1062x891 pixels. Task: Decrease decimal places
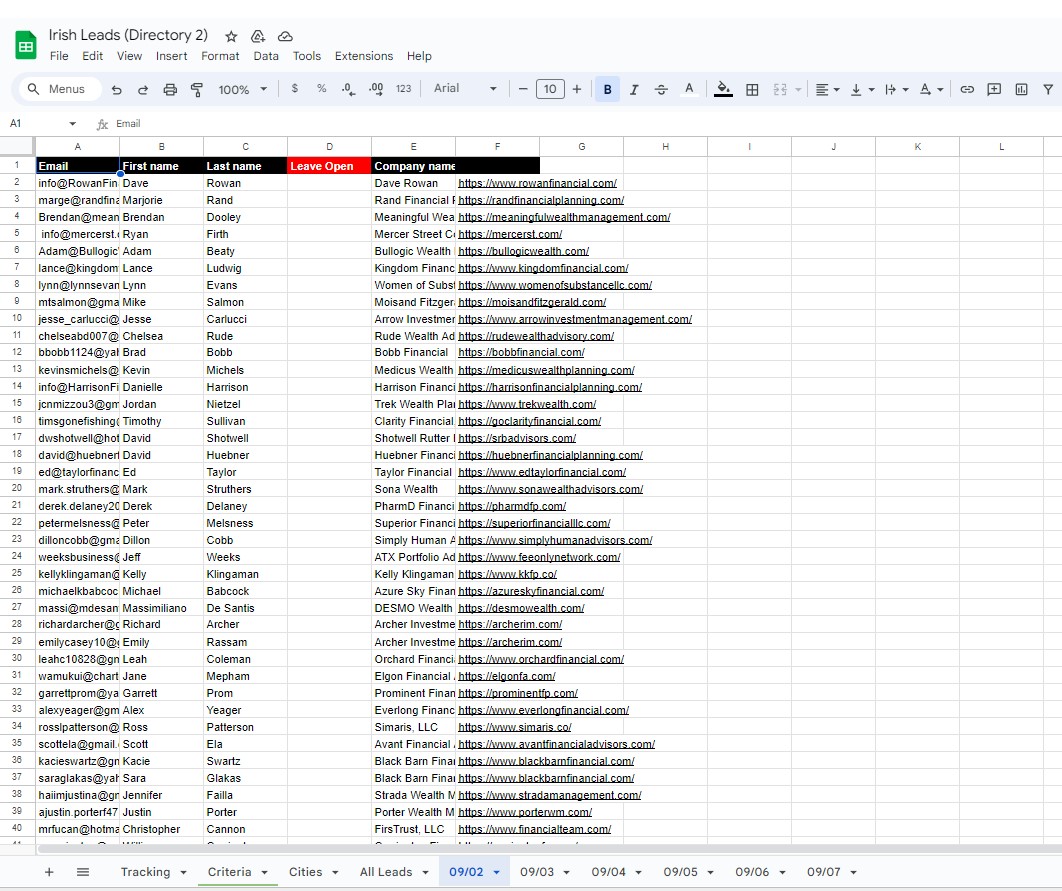[x=349, y=89]
